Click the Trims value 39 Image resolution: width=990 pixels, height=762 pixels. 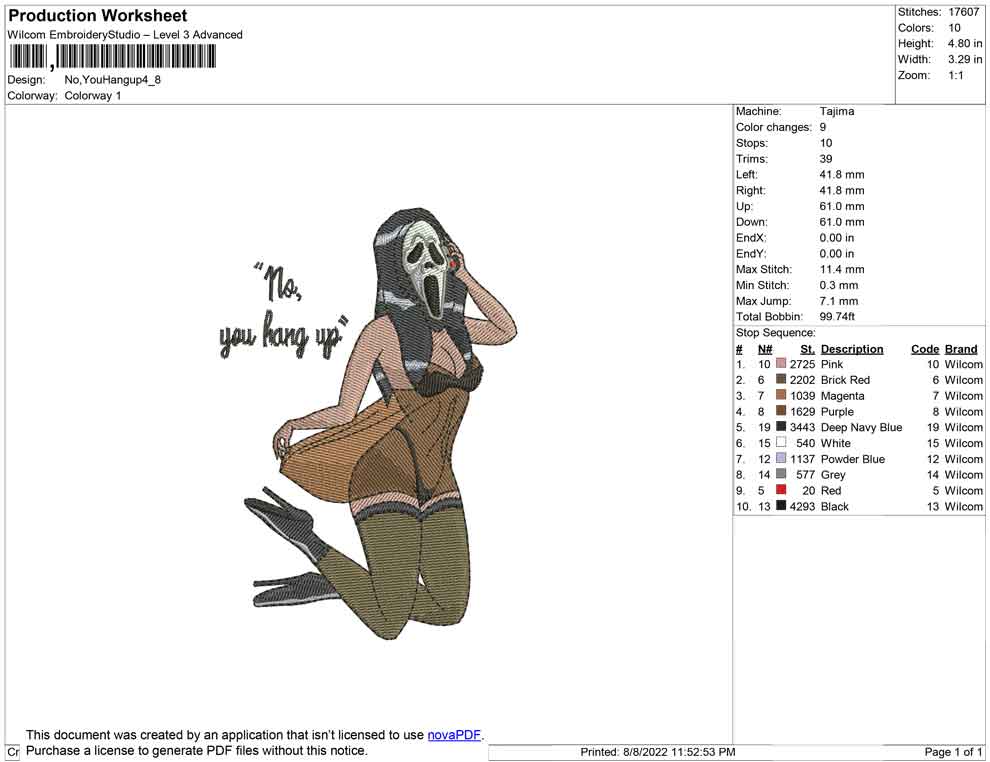(826, 158)
